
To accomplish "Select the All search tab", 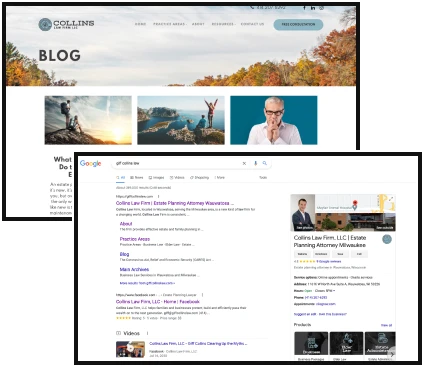I will [x=121, y=178].
